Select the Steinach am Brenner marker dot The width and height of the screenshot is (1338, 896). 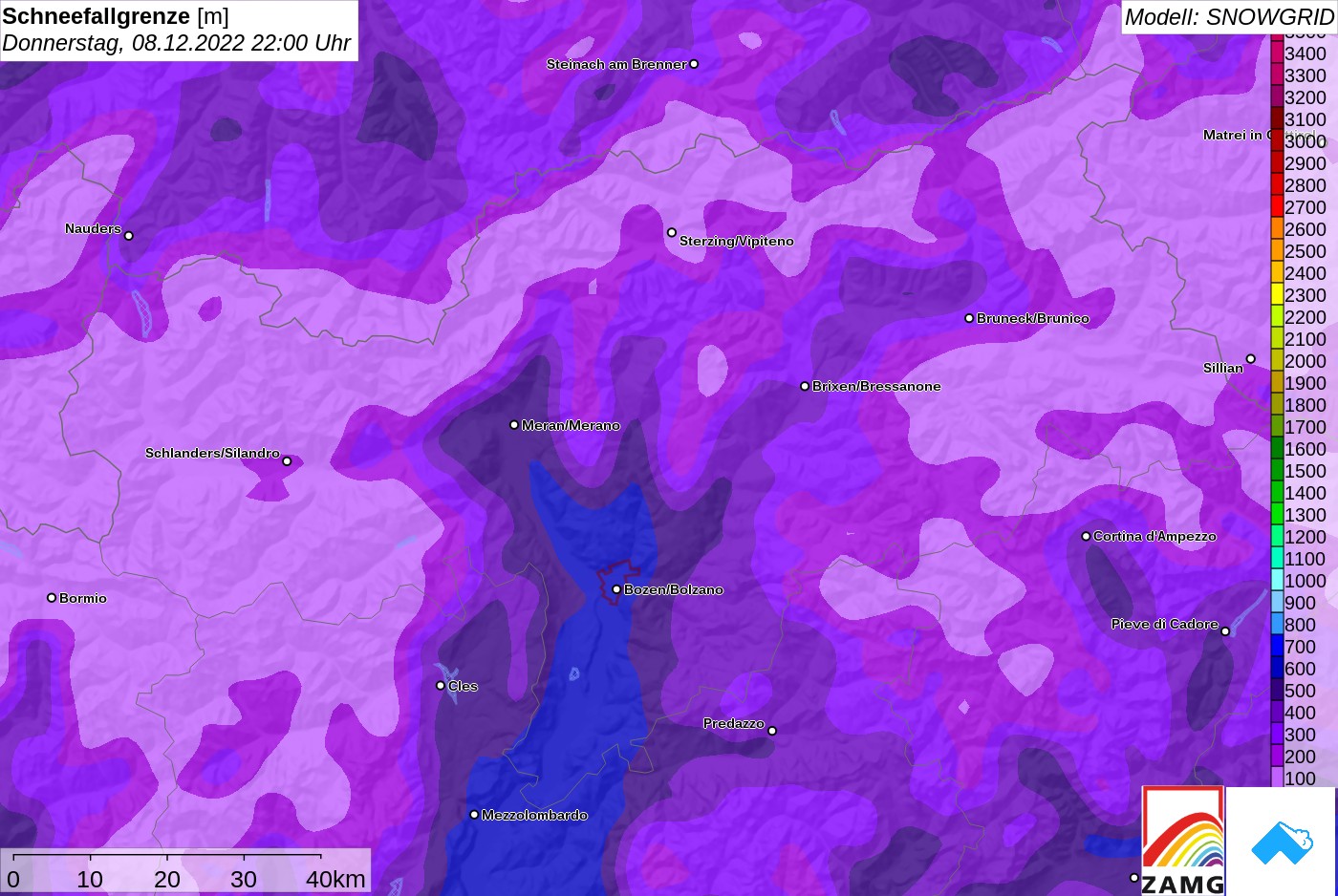pyautogui.click(x=694, y=64)
